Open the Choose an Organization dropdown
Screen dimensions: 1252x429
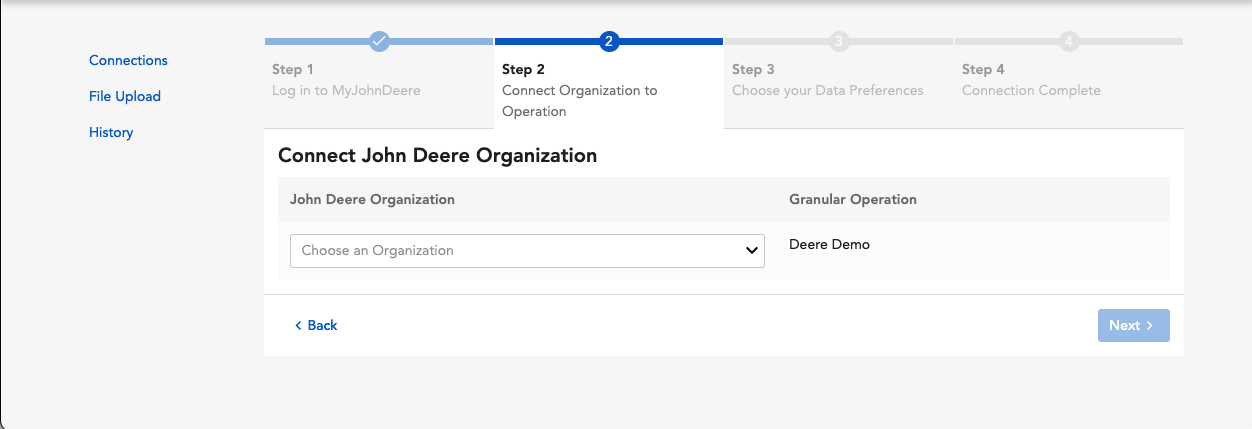click(527, 251)
